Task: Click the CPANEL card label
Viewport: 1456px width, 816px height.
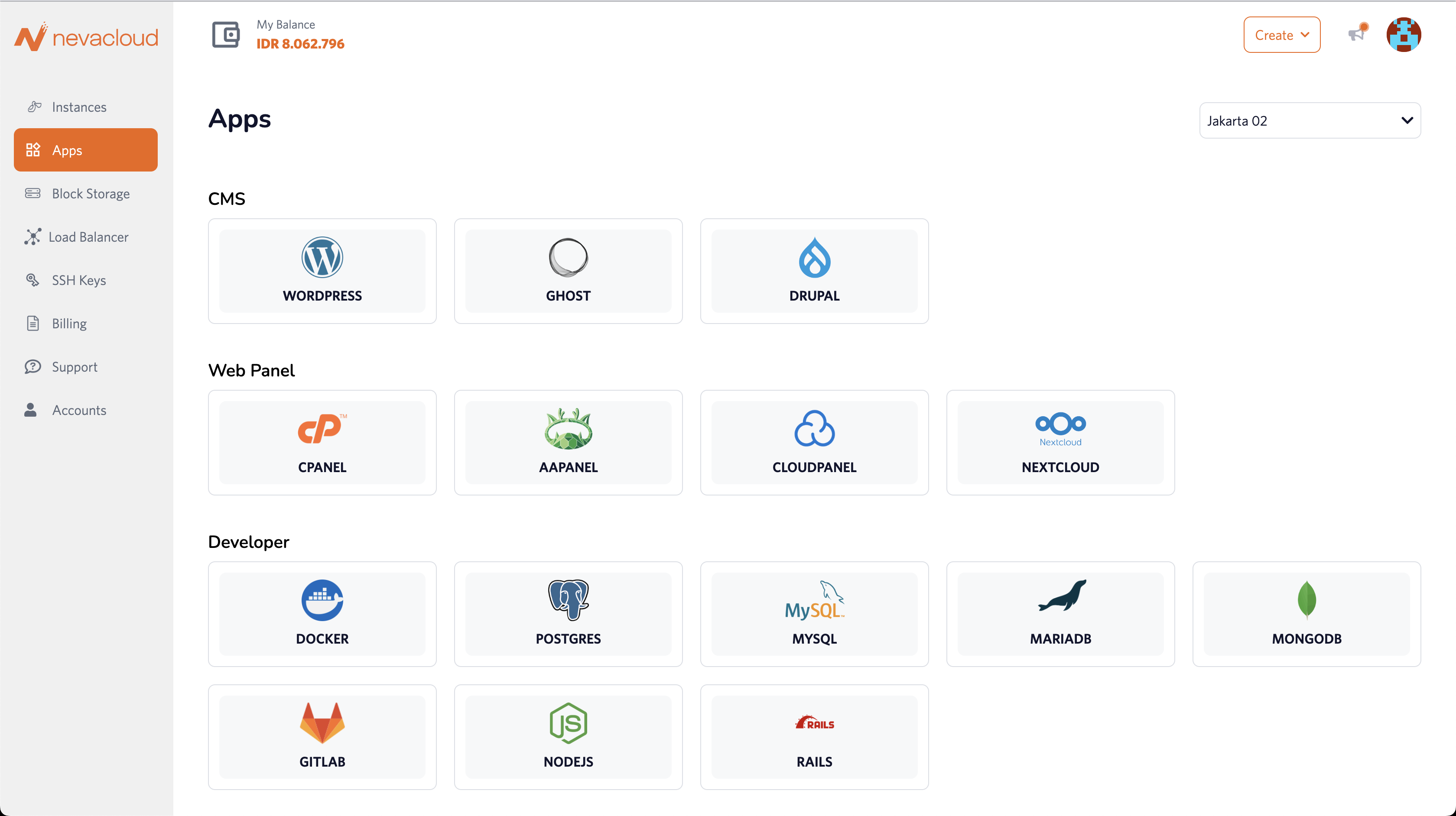Action: pos(322,467)
